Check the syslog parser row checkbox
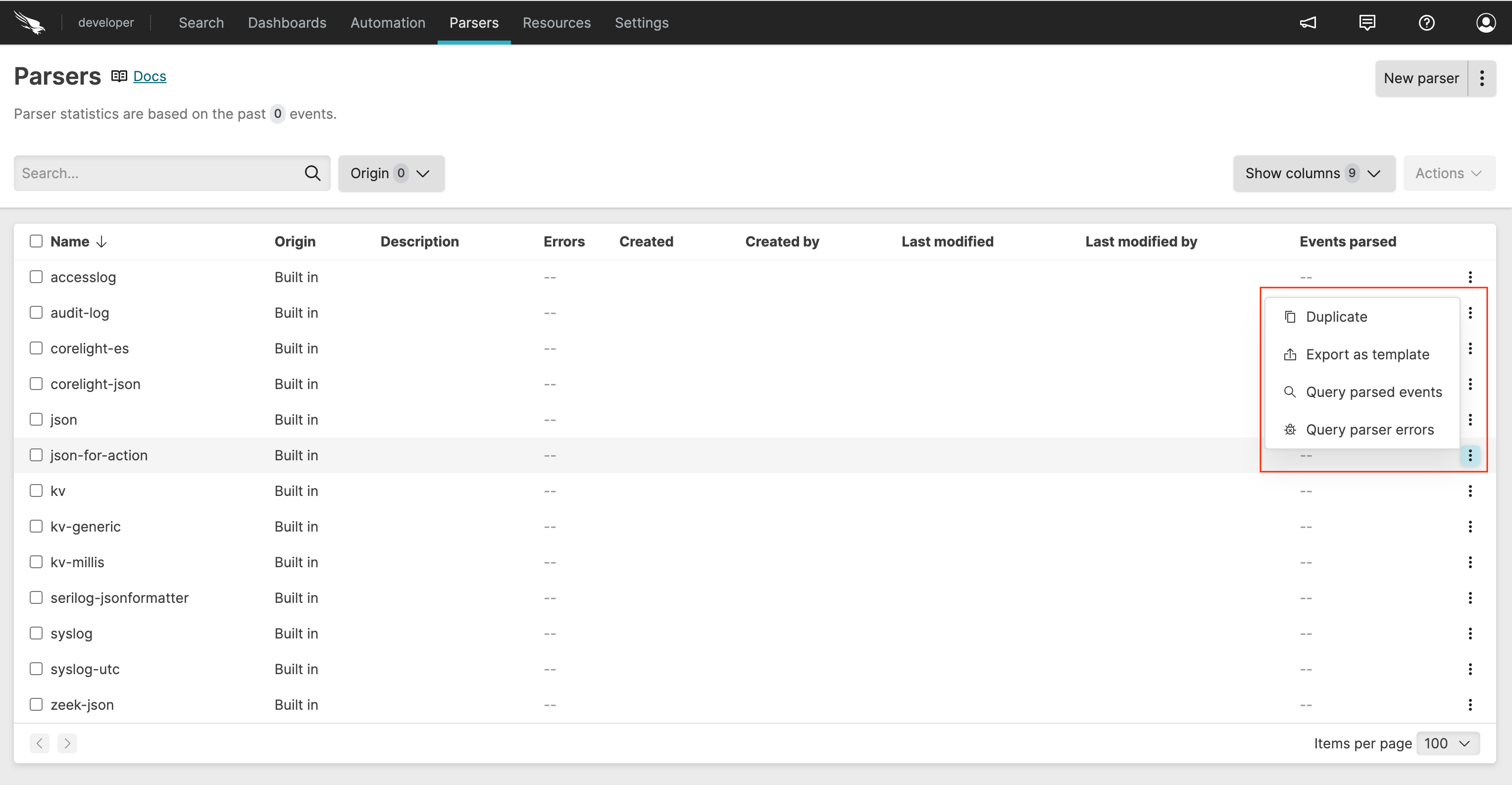Viewport: 1512px width, 785px height. click(x=36, y=633)
